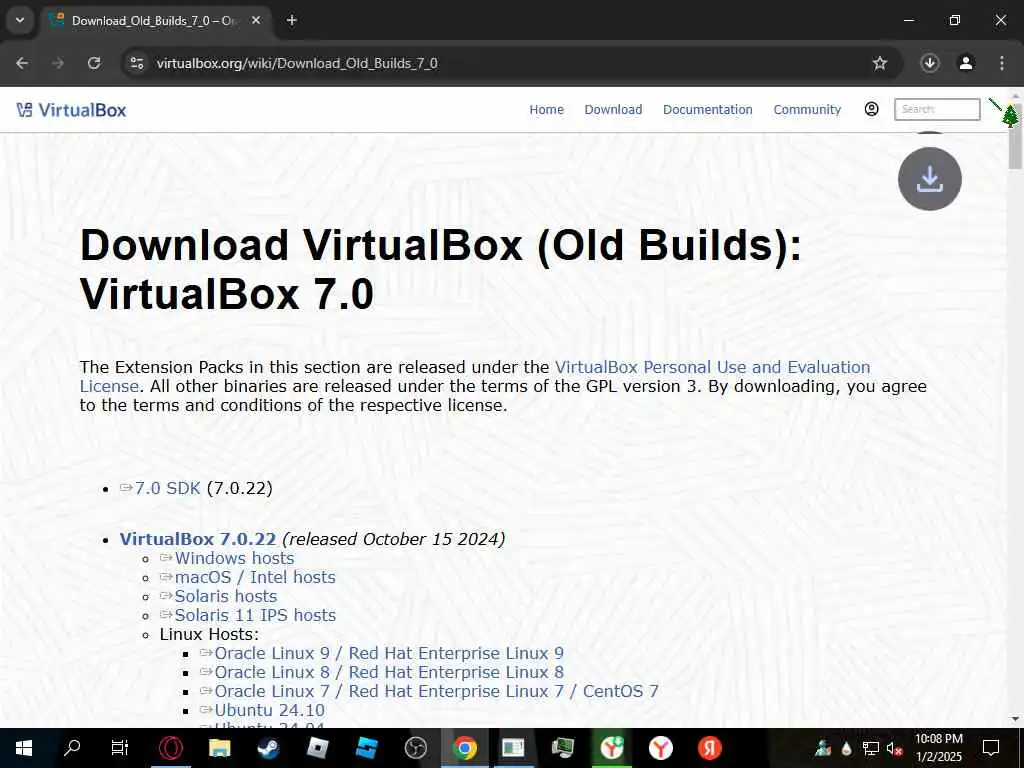Open File Explorer from the taskbar
This screenshot has height=768, width=1024.
click(219, 748)
